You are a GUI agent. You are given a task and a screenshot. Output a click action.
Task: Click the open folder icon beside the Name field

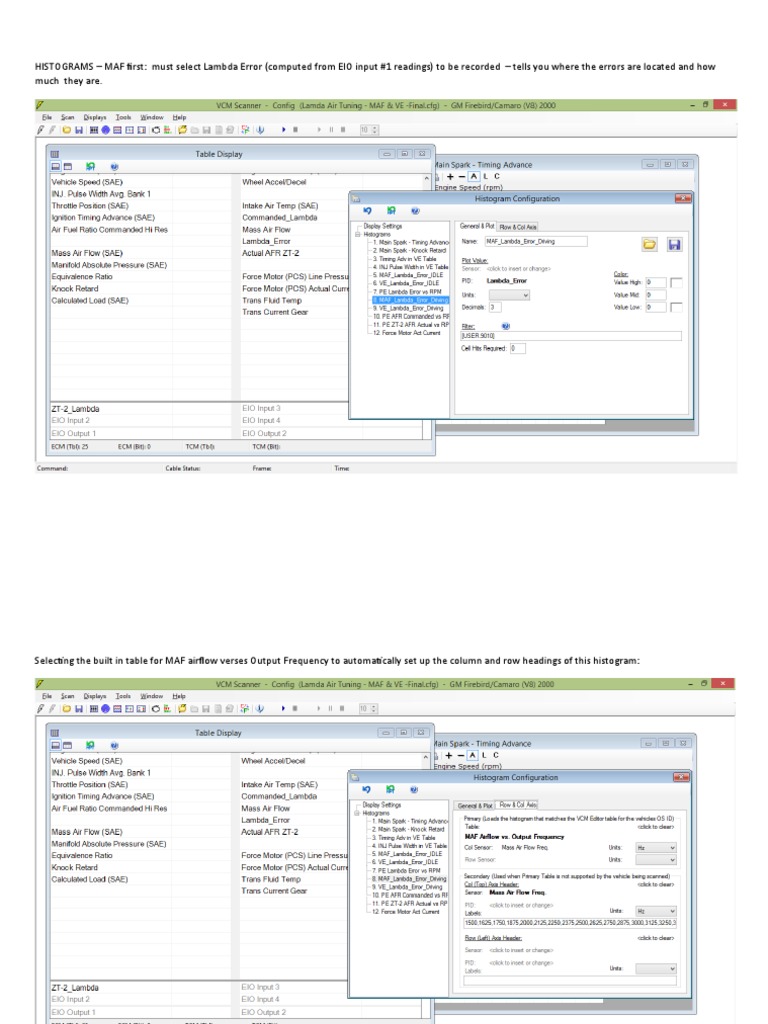649,244
